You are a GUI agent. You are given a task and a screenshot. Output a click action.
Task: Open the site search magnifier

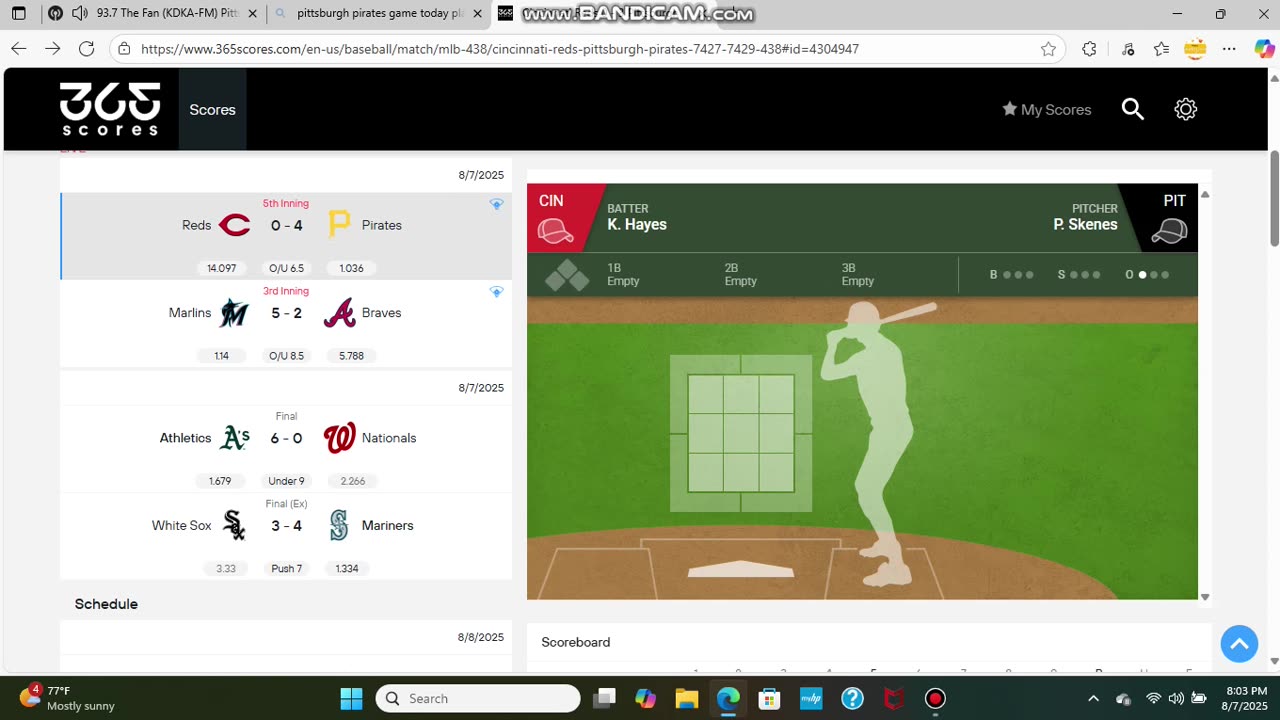coord(1132,109)
